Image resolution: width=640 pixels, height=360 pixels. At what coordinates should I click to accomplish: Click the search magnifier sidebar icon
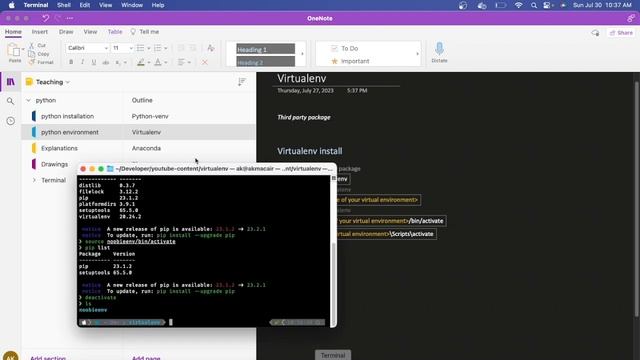(x=11, y=101)
